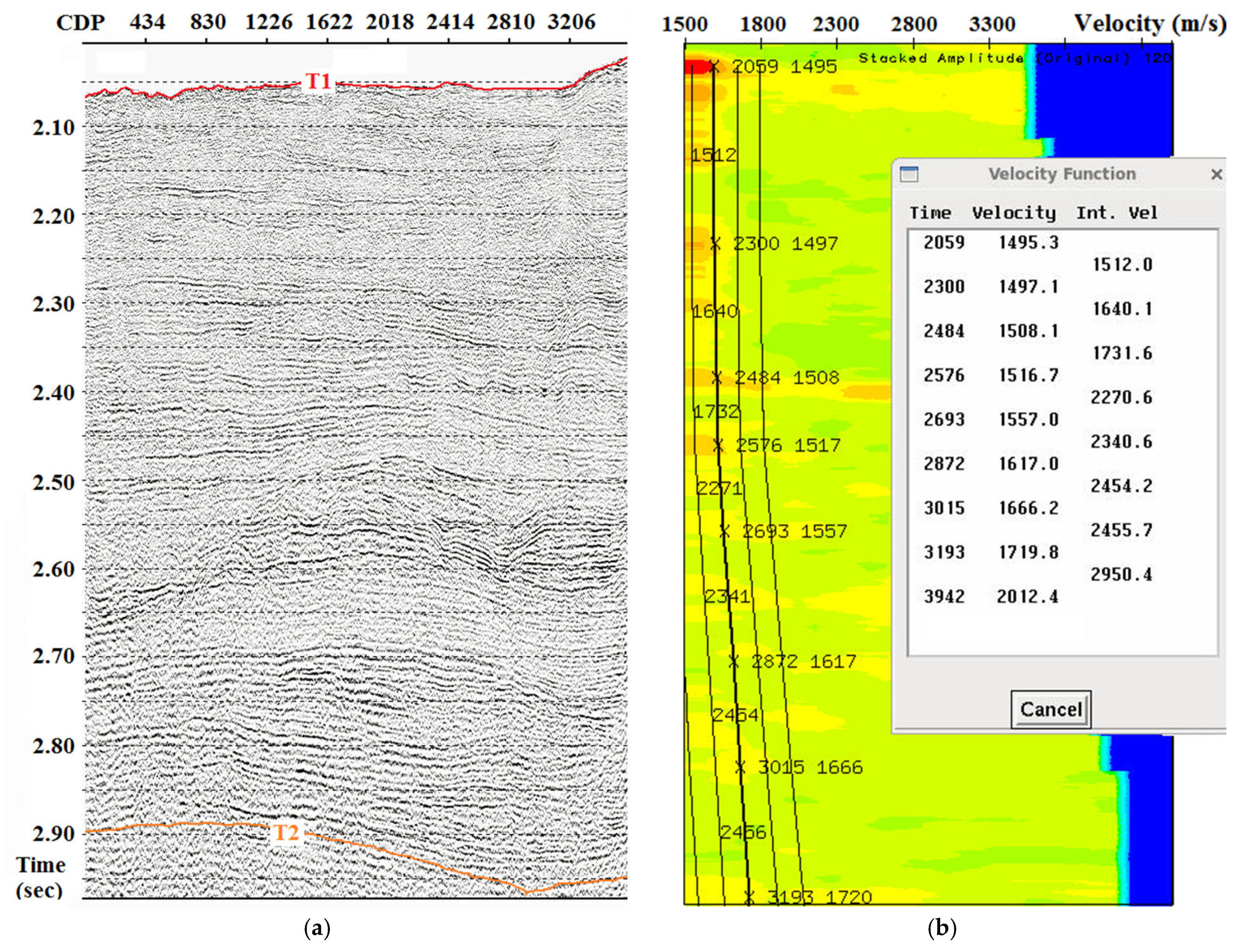
Task: Click the Time value 2576 in table
Action: coord(944,375)
